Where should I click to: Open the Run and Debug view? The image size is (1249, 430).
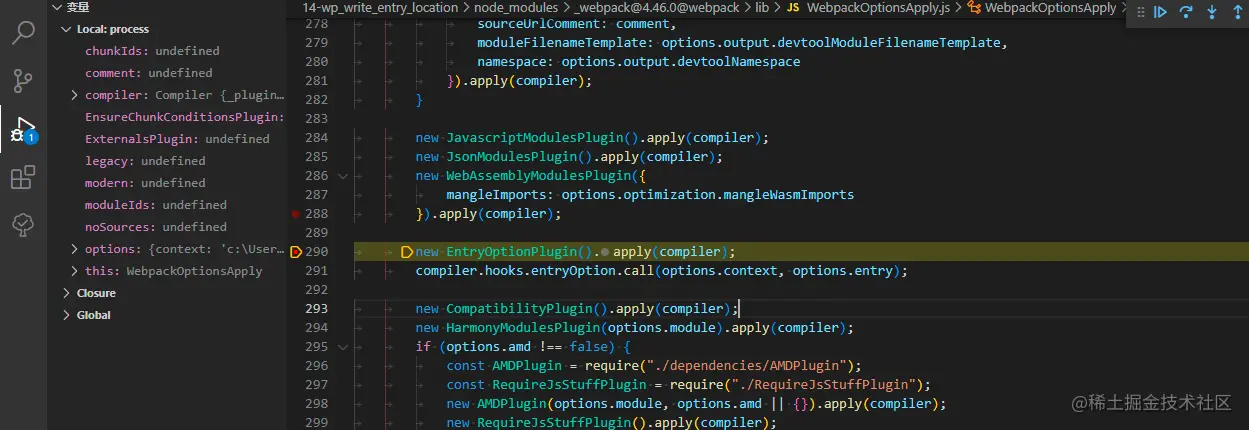pos(23,129)
